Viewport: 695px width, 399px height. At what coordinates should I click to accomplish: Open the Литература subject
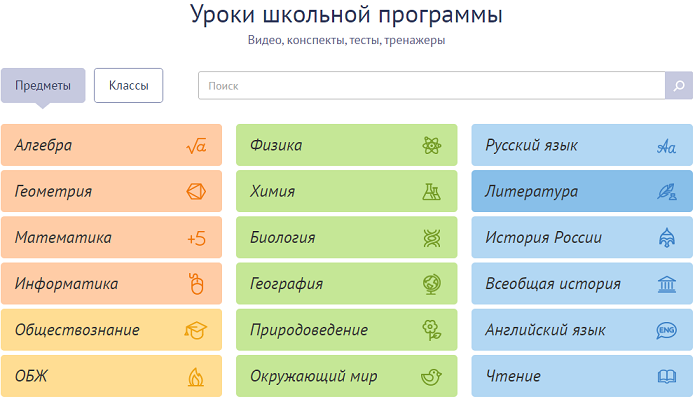tap(582, 192)
